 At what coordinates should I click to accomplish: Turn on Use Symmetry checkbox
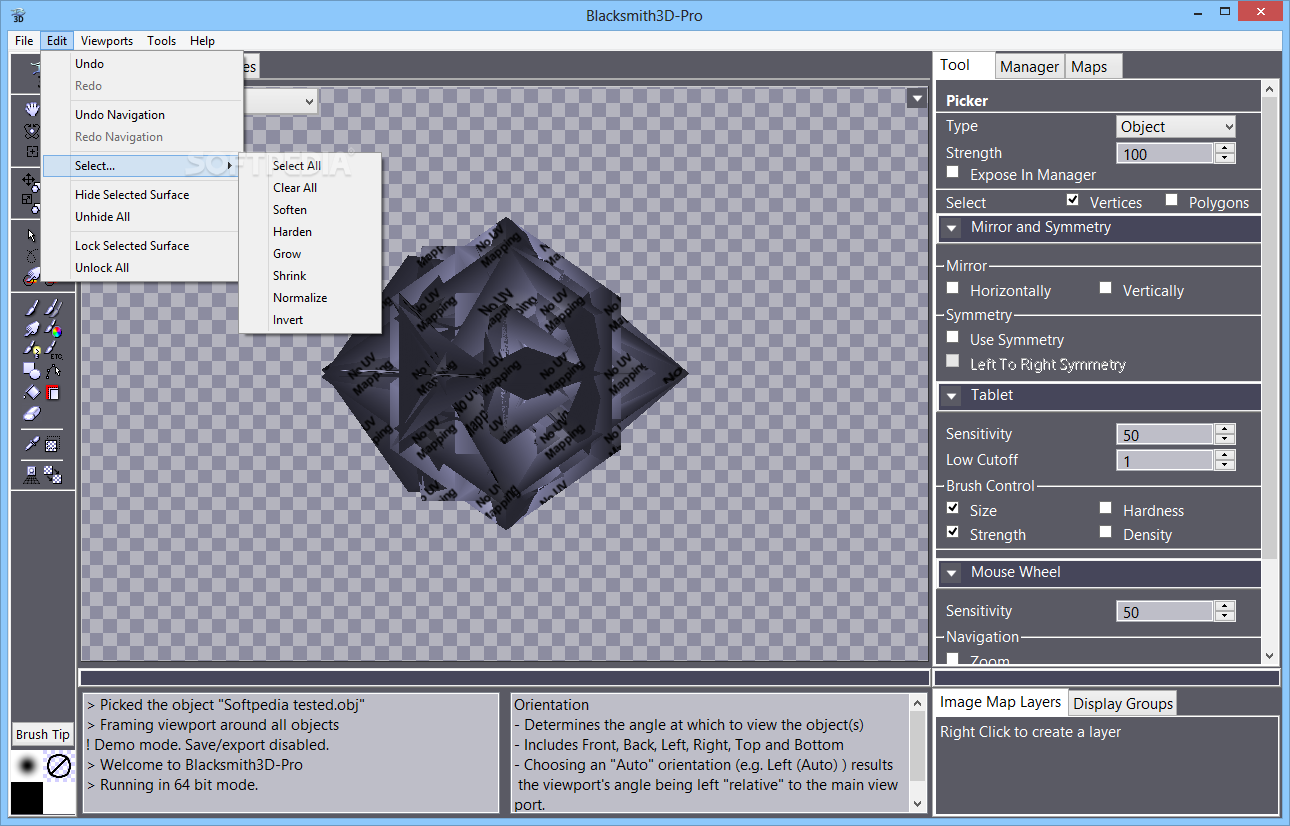tap(953, 337)
